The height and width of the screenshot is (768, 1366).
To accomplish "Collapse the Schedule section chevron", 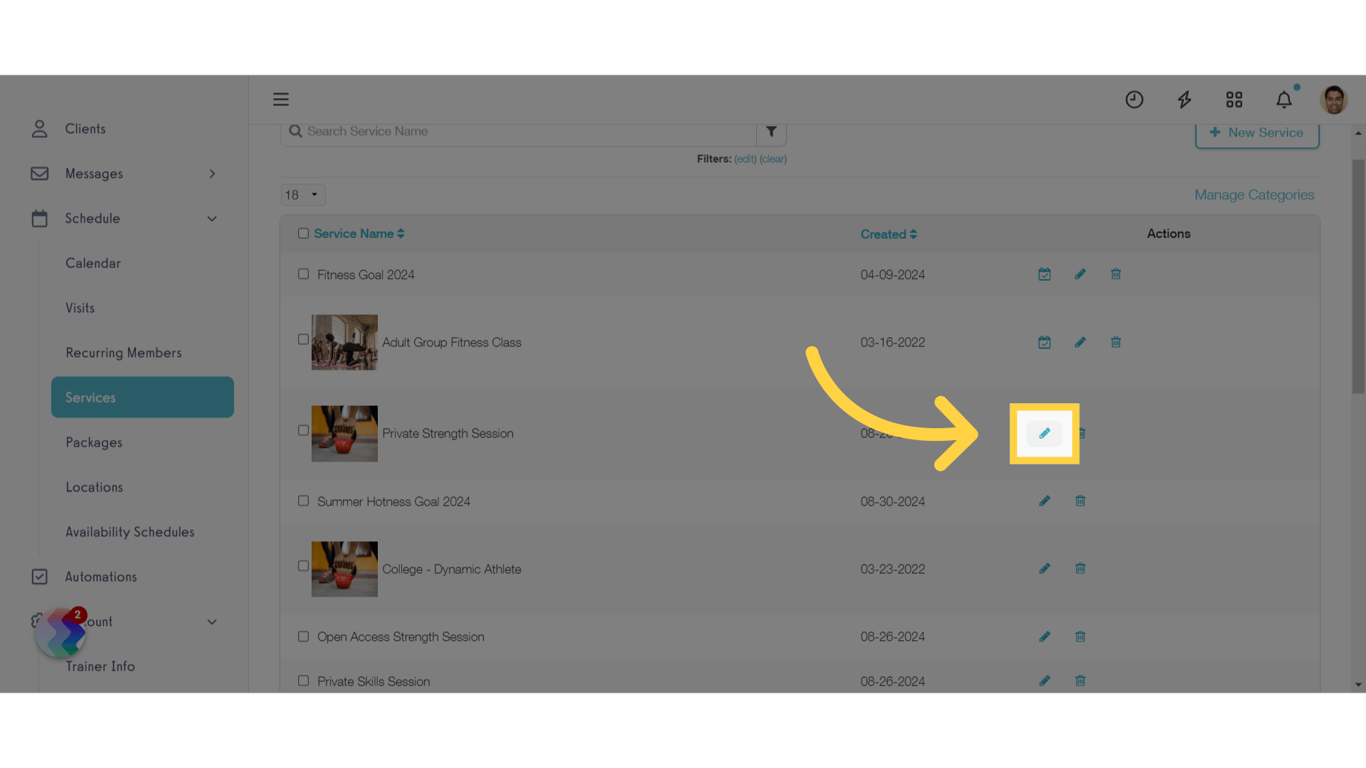I will (212, 219).
